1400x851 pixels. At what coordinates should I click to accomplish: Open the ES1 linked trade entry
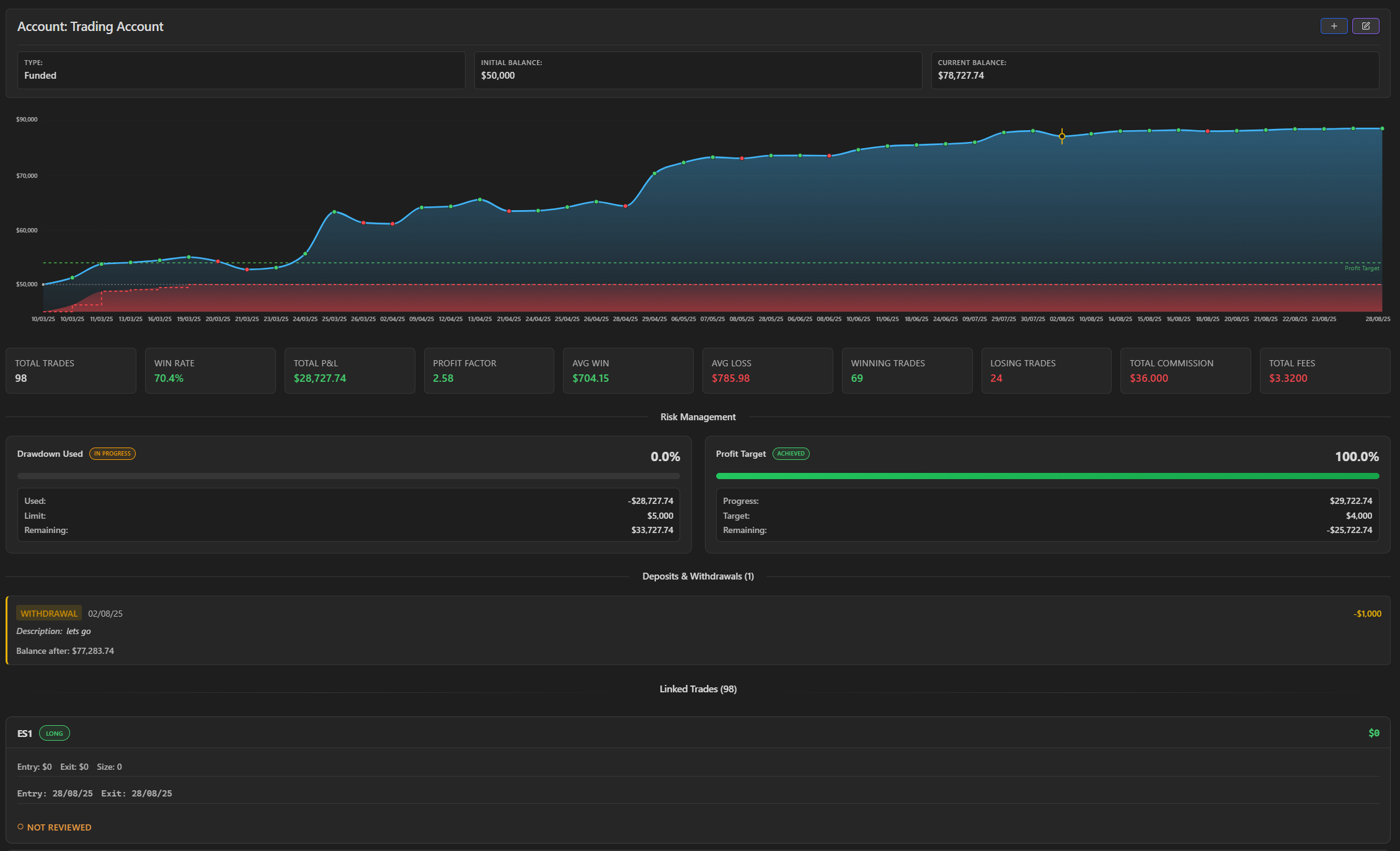pyautogui.click(x=698, y=780)
